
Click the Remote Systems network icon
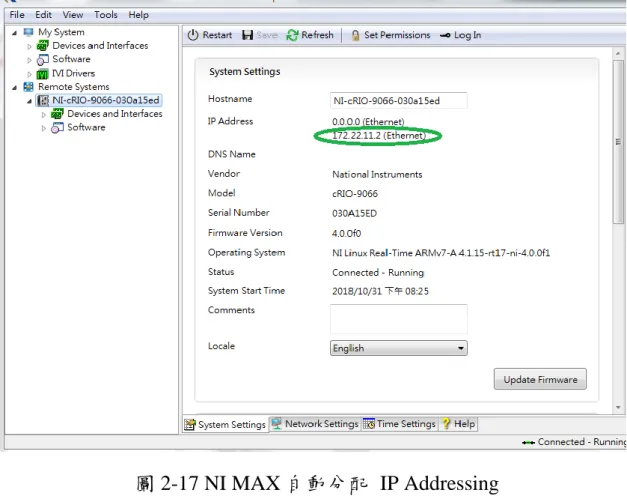pos(28,87)
